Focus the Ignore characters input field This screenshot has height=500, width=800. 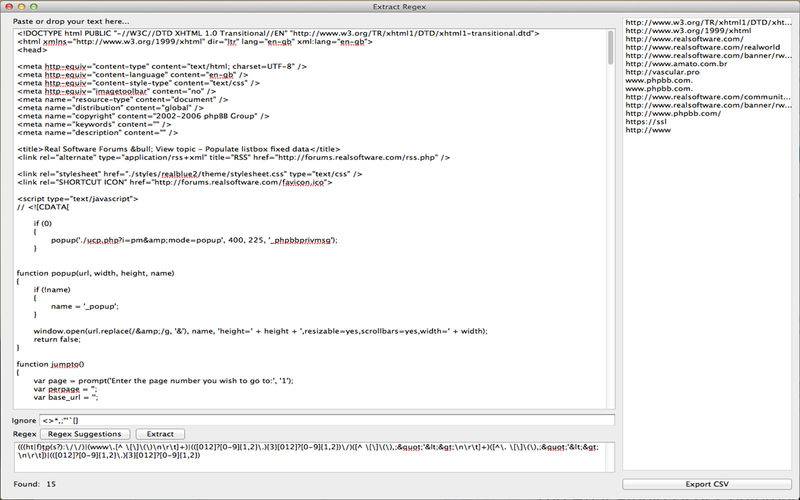[x=327, y=420]
